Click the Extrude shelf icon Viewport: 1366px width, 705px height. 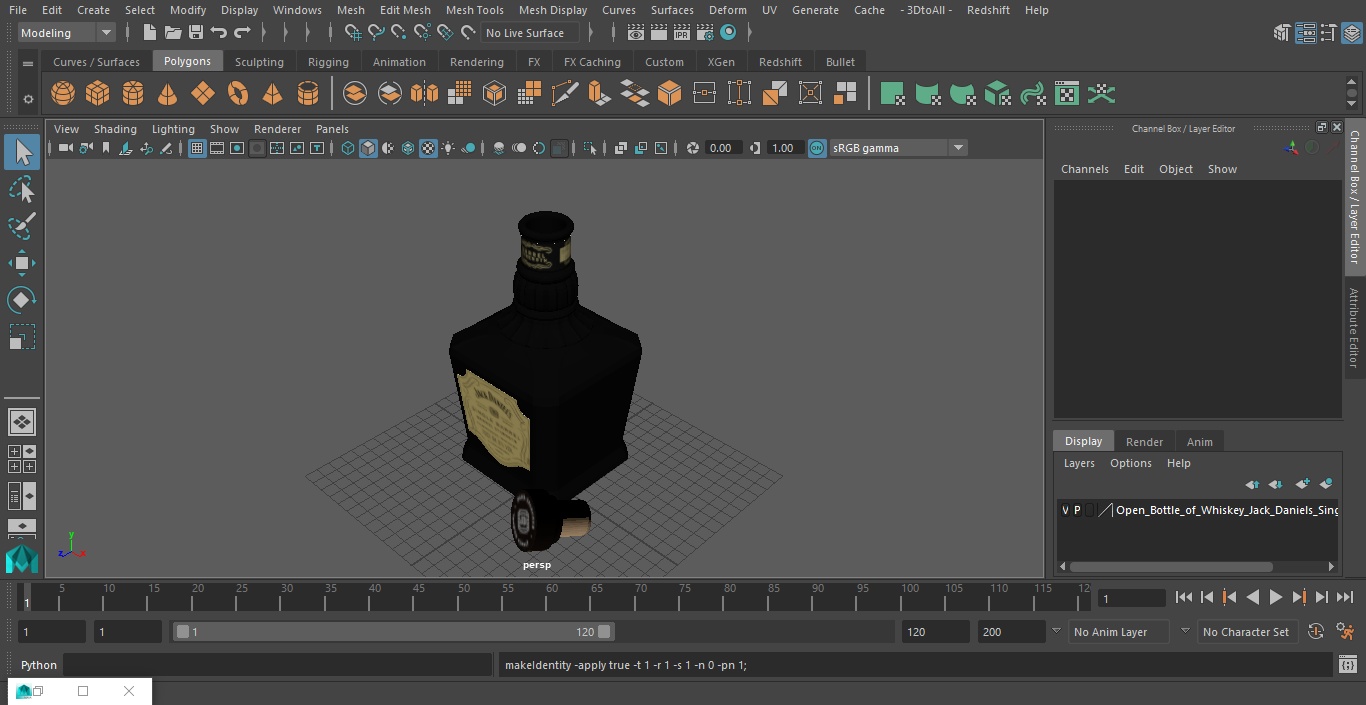(599, 94)
